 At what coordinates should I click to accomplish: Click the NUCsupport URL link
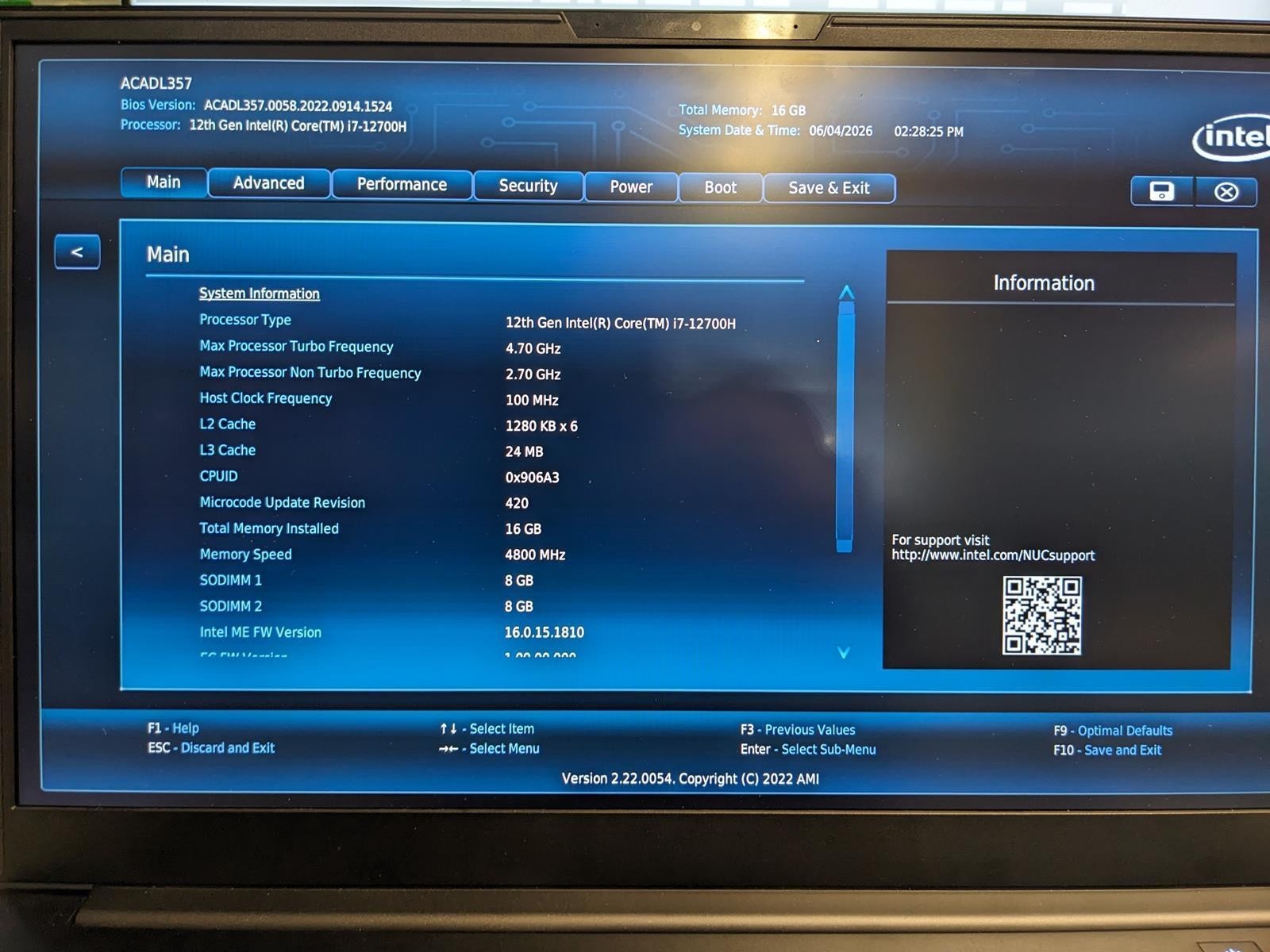pos(993,555)
